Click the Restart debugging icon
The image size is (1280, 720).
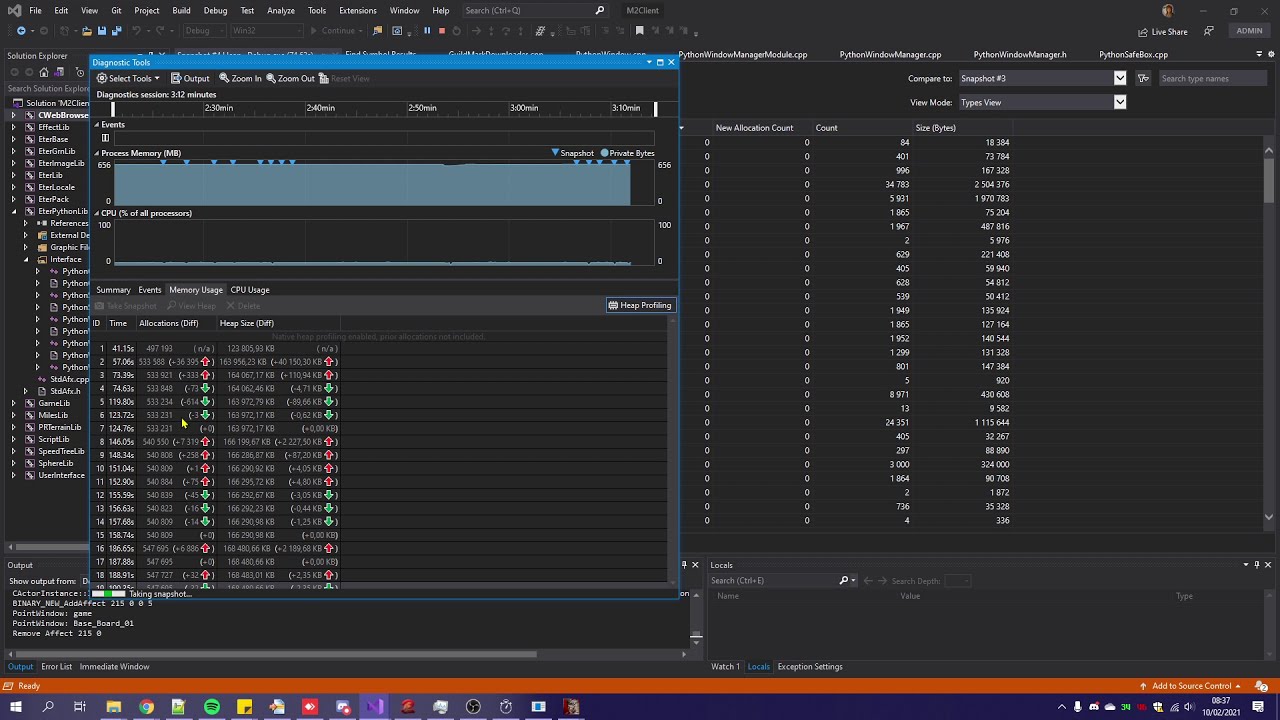pos(456,31)
